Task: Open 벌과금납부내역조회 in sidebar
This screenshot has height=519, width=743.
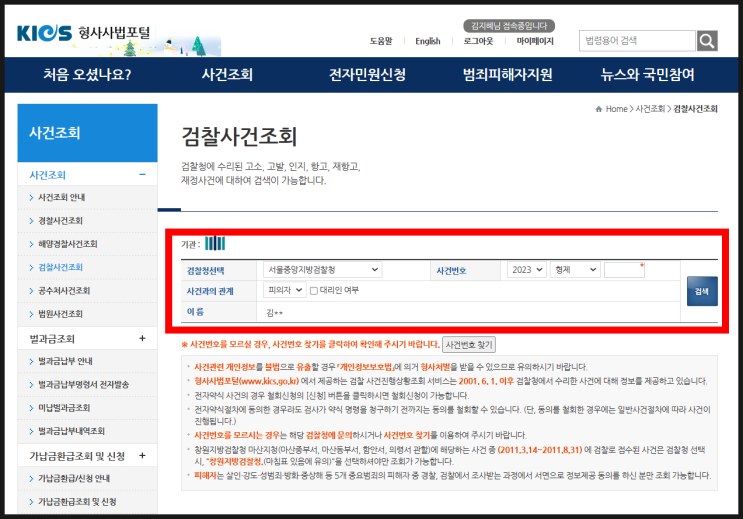Action: (x=71, y=431)
